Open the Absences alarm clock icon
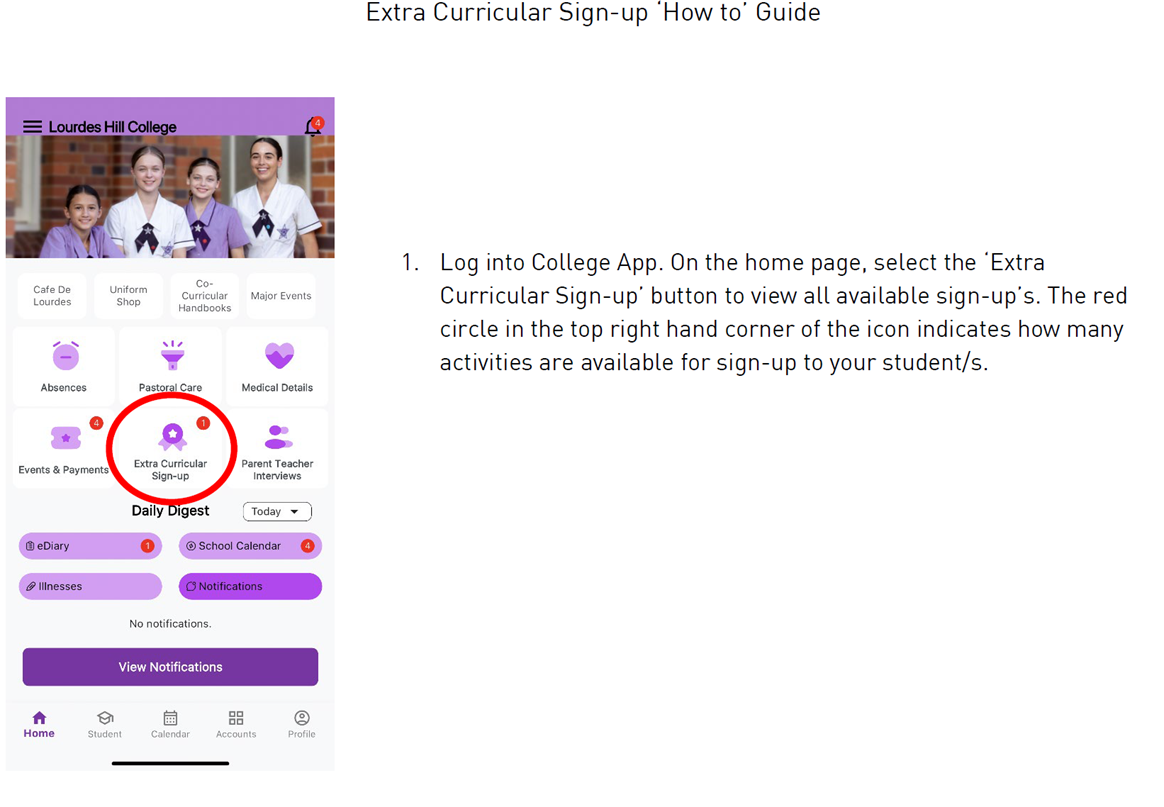 [x=65, y=356]
